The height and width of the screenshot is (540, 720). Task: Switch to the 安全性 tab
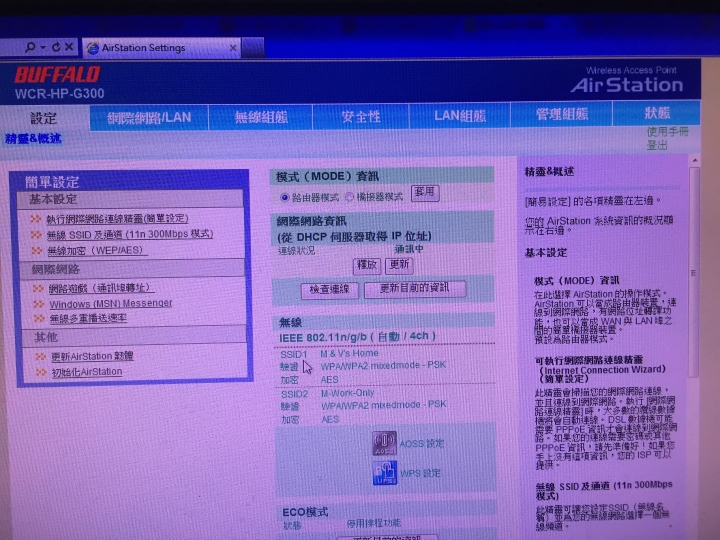click(361, 116)
